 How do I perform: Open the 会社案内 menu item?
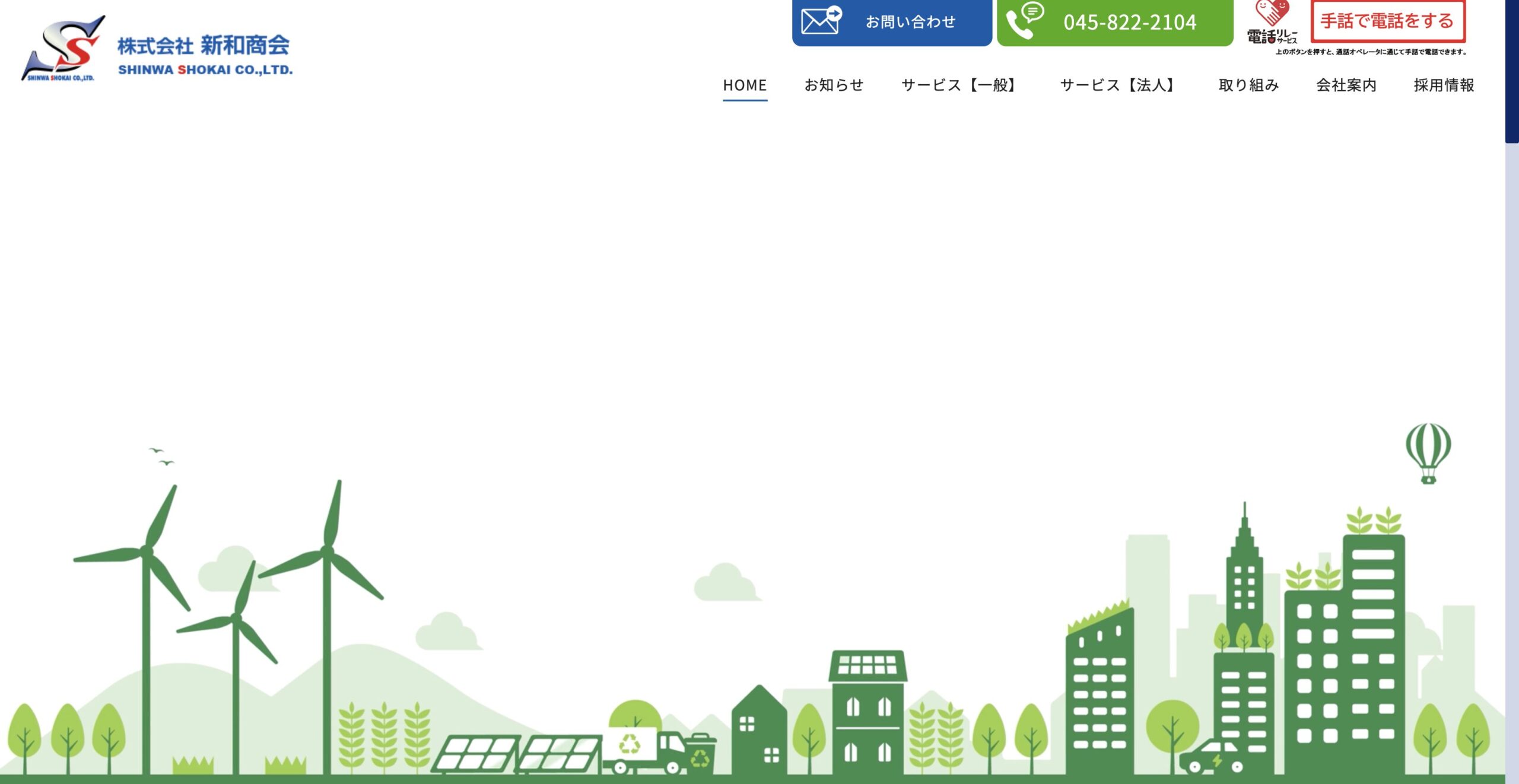point(1346,85)
